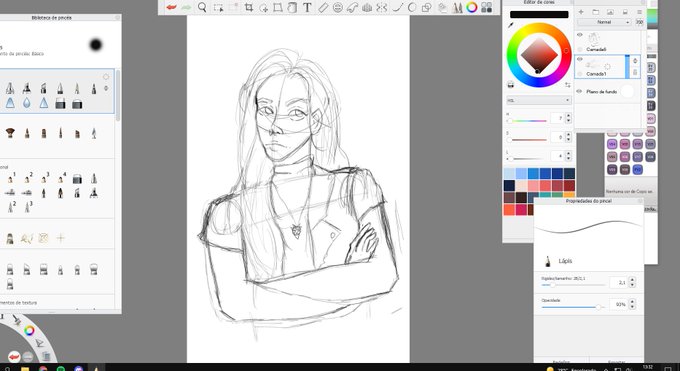Open the layer panel menu icon
This screenshot has width=680, height=371.
(639, 12)
